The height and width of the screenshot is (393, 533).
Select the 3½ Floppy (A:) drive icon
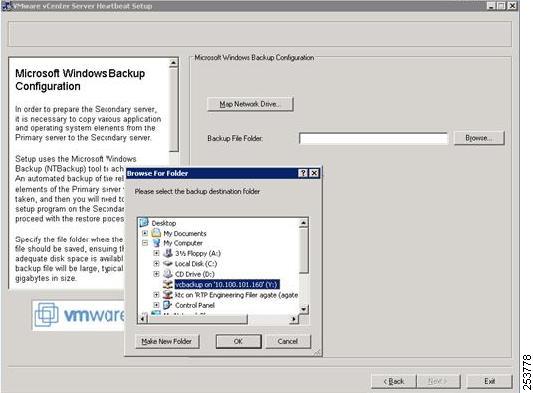point(168,253)
